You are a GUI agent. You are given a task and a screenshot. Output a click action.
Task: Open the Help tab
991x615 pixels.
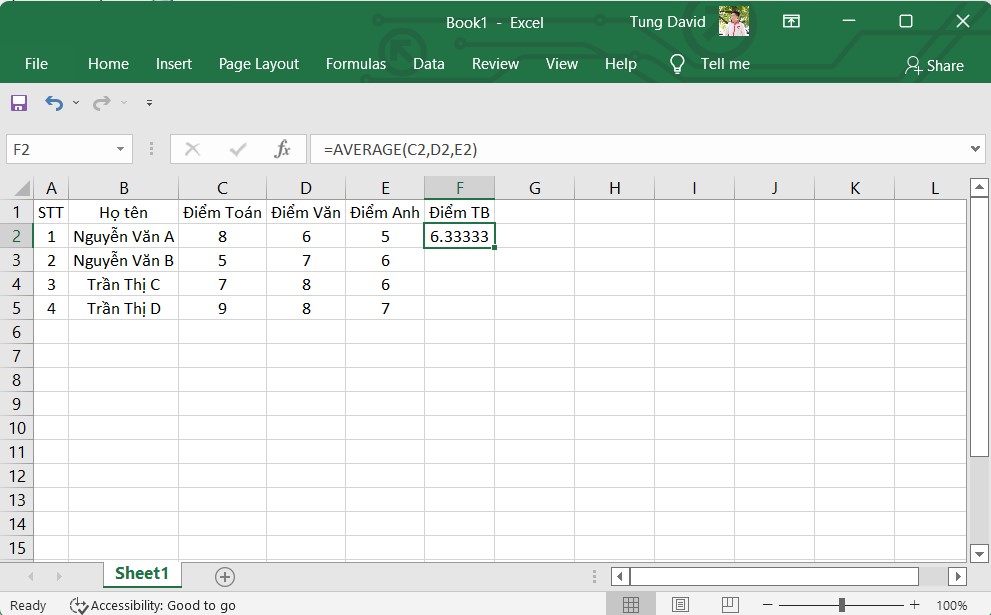point(621,64)
